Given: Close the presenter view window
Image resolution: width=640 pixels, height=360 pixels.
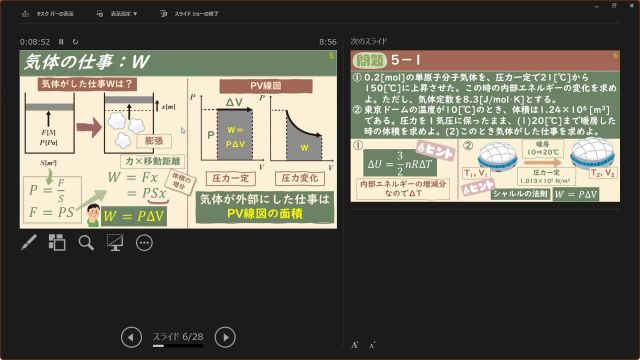Looking at the screenshot, I should (x=631, y=5).
